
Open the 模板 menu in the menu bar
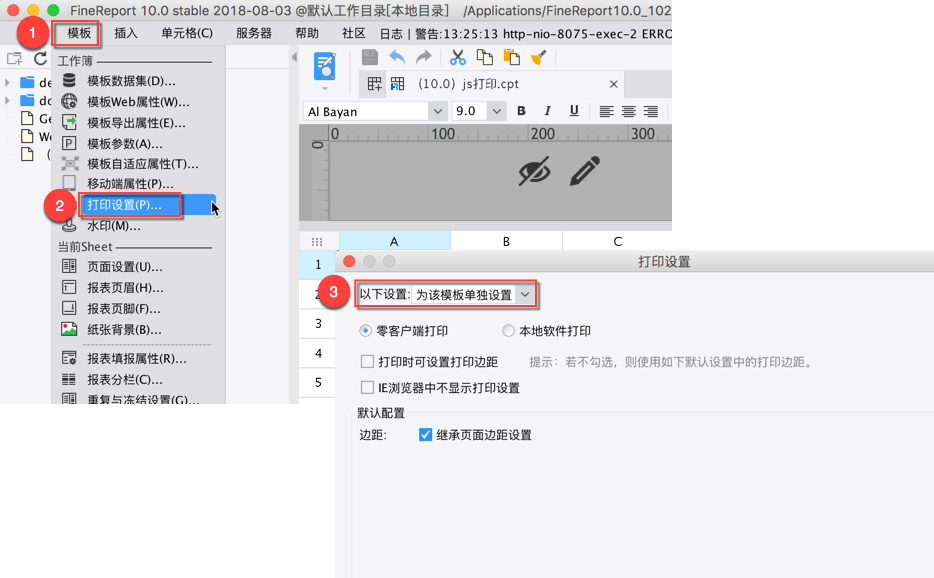click(x=79, y=33)
